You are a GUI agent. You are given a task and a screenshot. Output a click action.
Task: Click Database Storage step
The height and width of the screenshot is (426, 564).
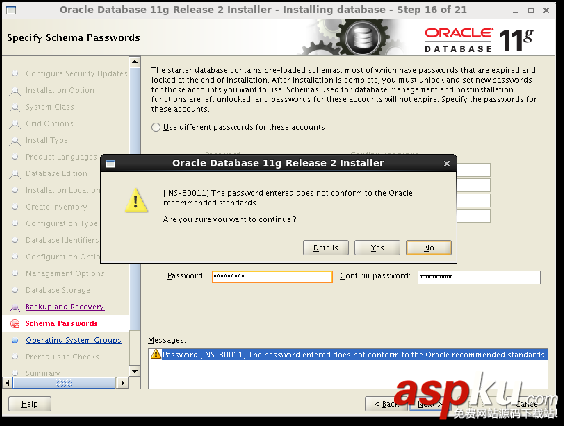(58, 290)
